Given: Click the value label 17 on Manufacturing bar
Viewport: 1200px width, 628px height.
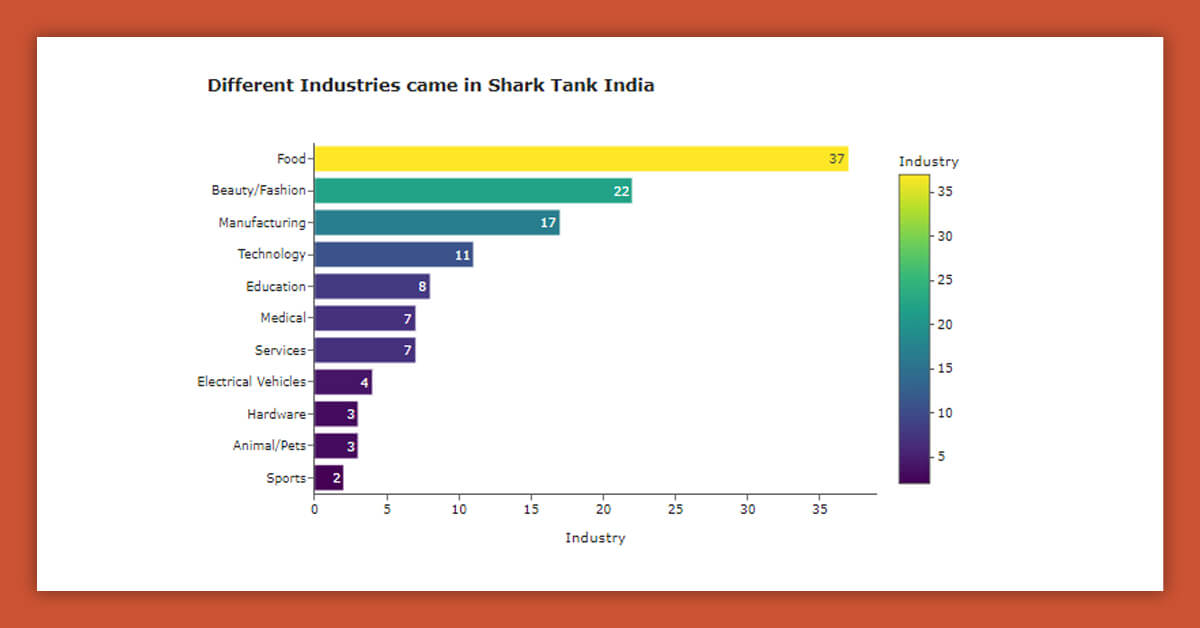Looking at the screenshot, I should point(548,223).
